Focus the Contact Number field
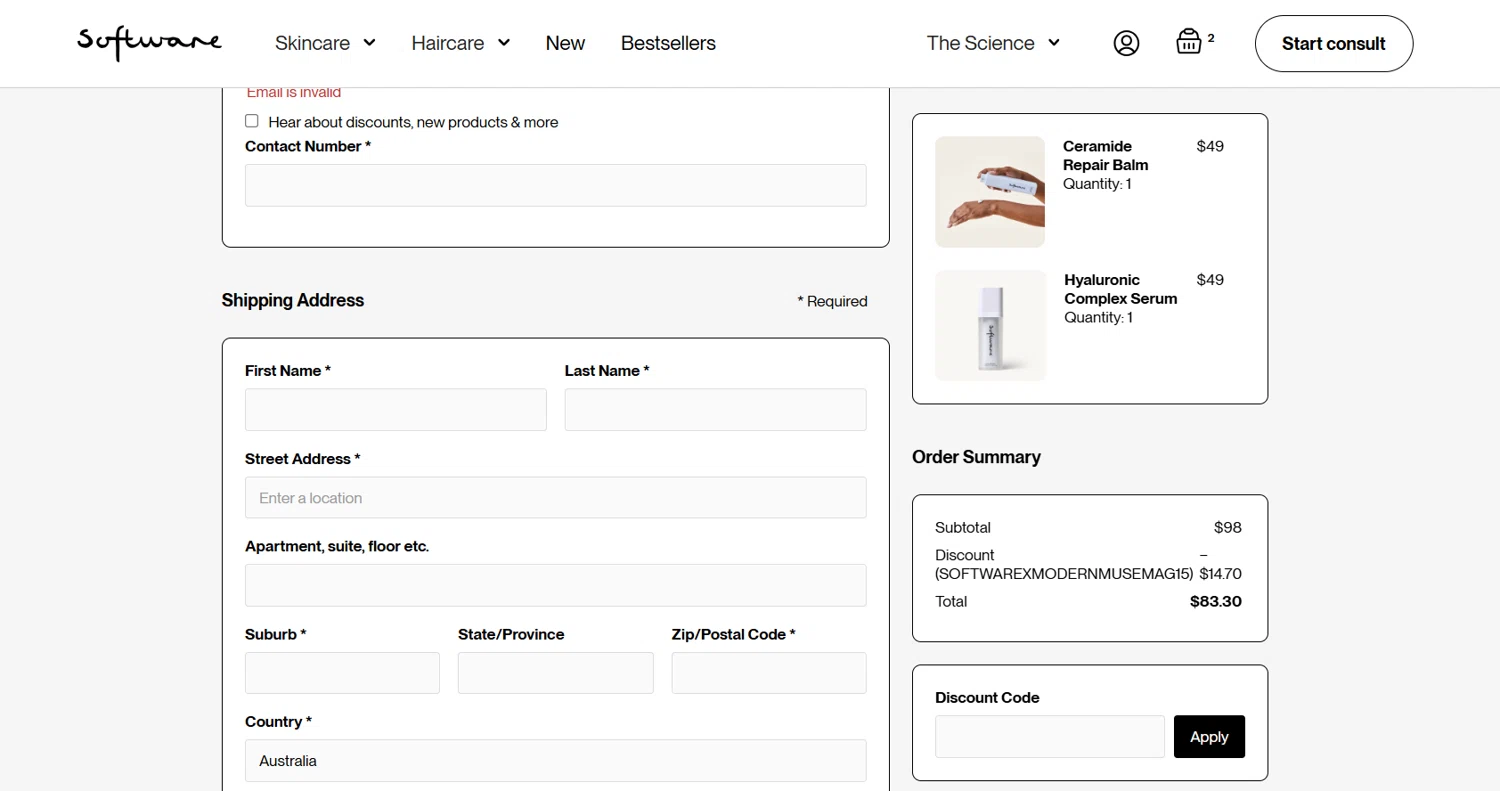This screenshot has width=1500, height=791. (x=556, y=185)
